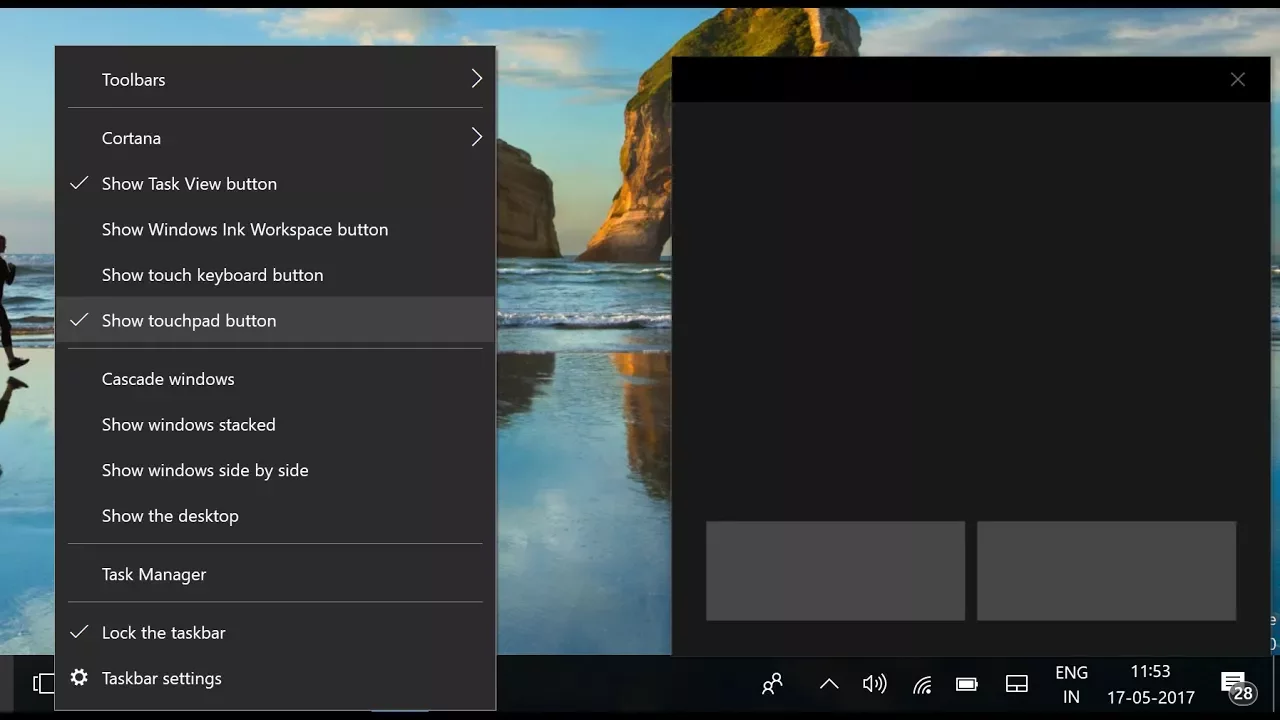The image size is (1280, 720).
Task: Close the virtual touchpad window
Action: tap(1238, 80)
